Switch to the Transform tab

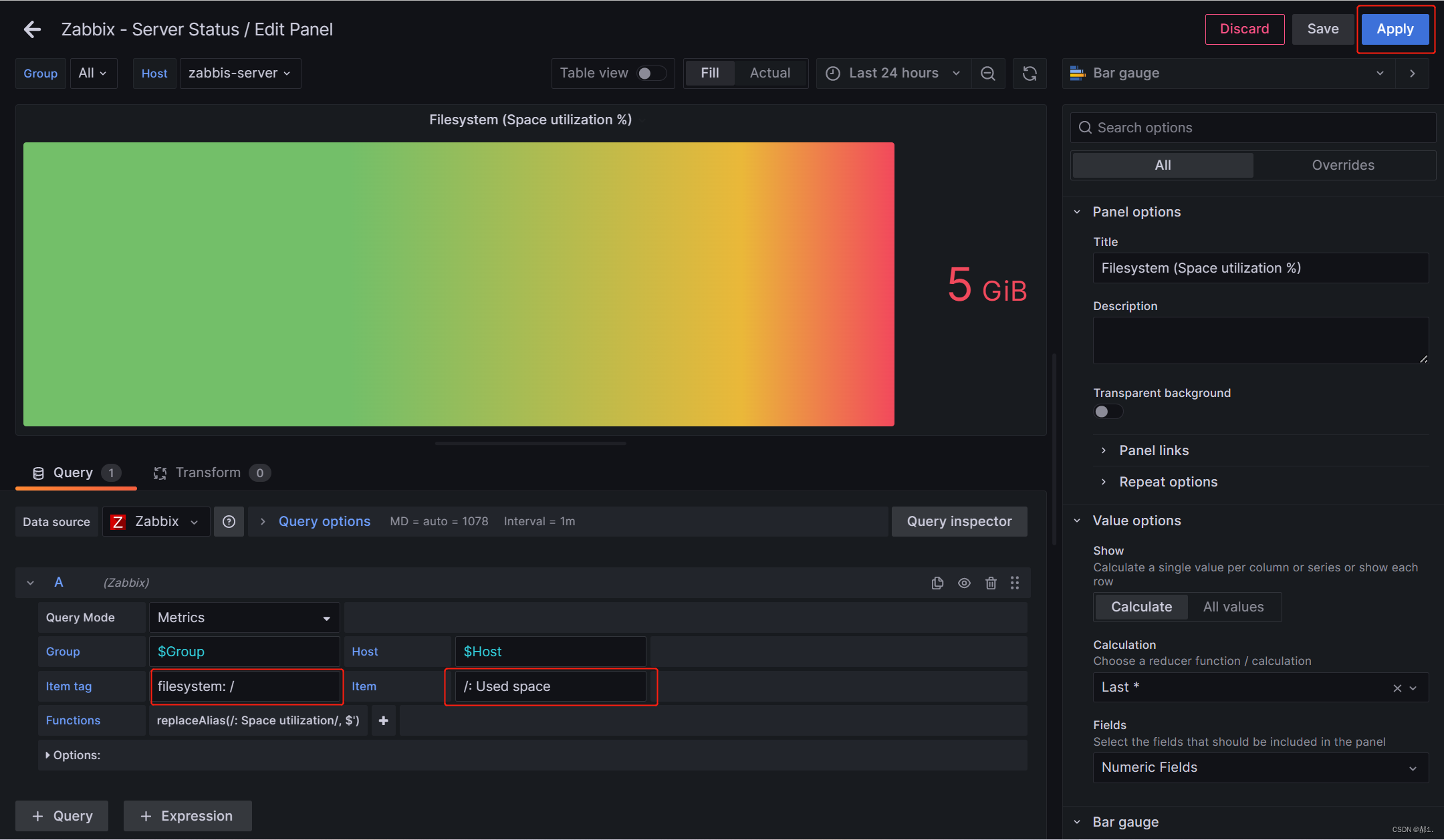[x=208, y=473]
